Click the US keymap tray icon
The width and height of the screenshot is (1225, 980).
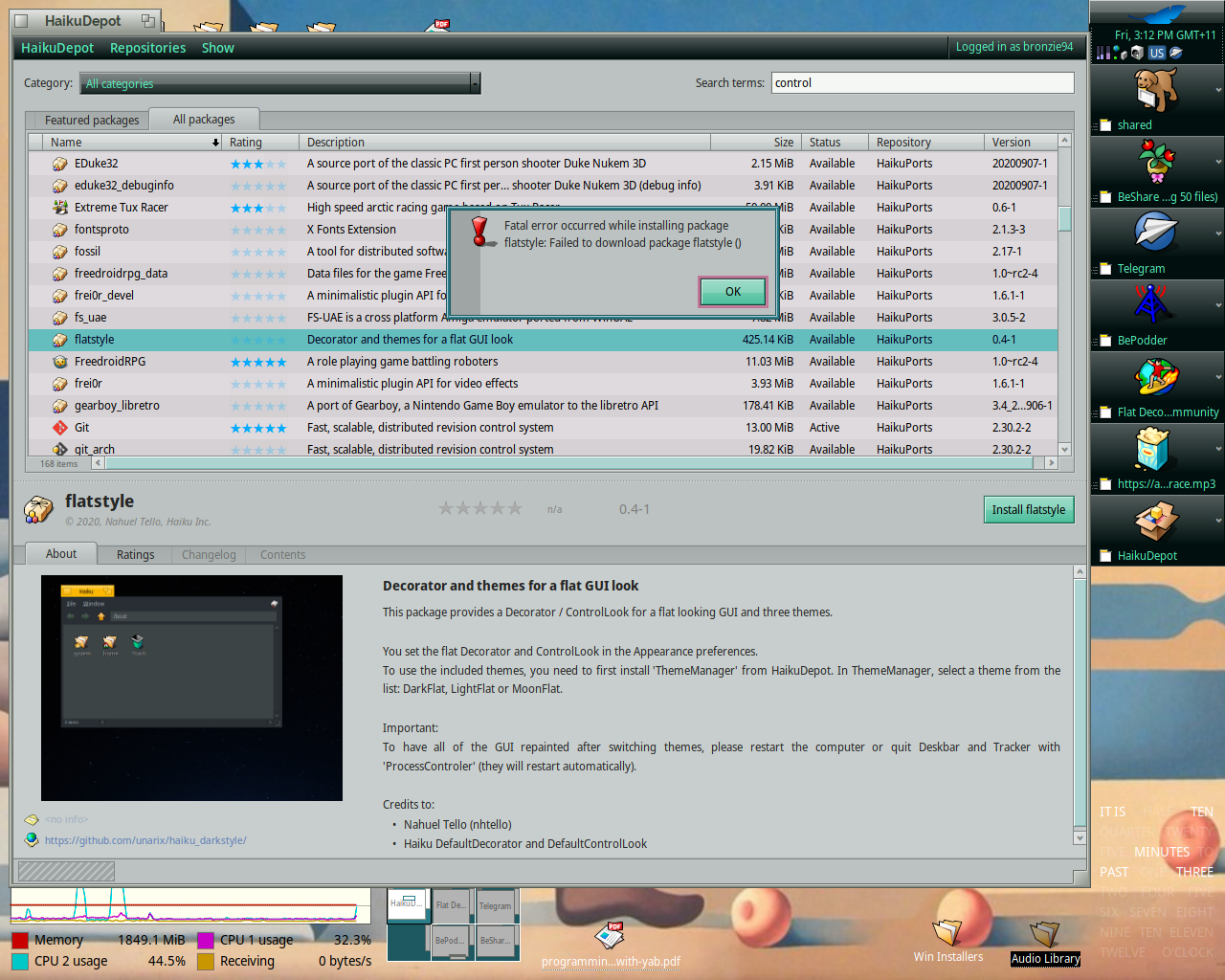click(1157, 54)
